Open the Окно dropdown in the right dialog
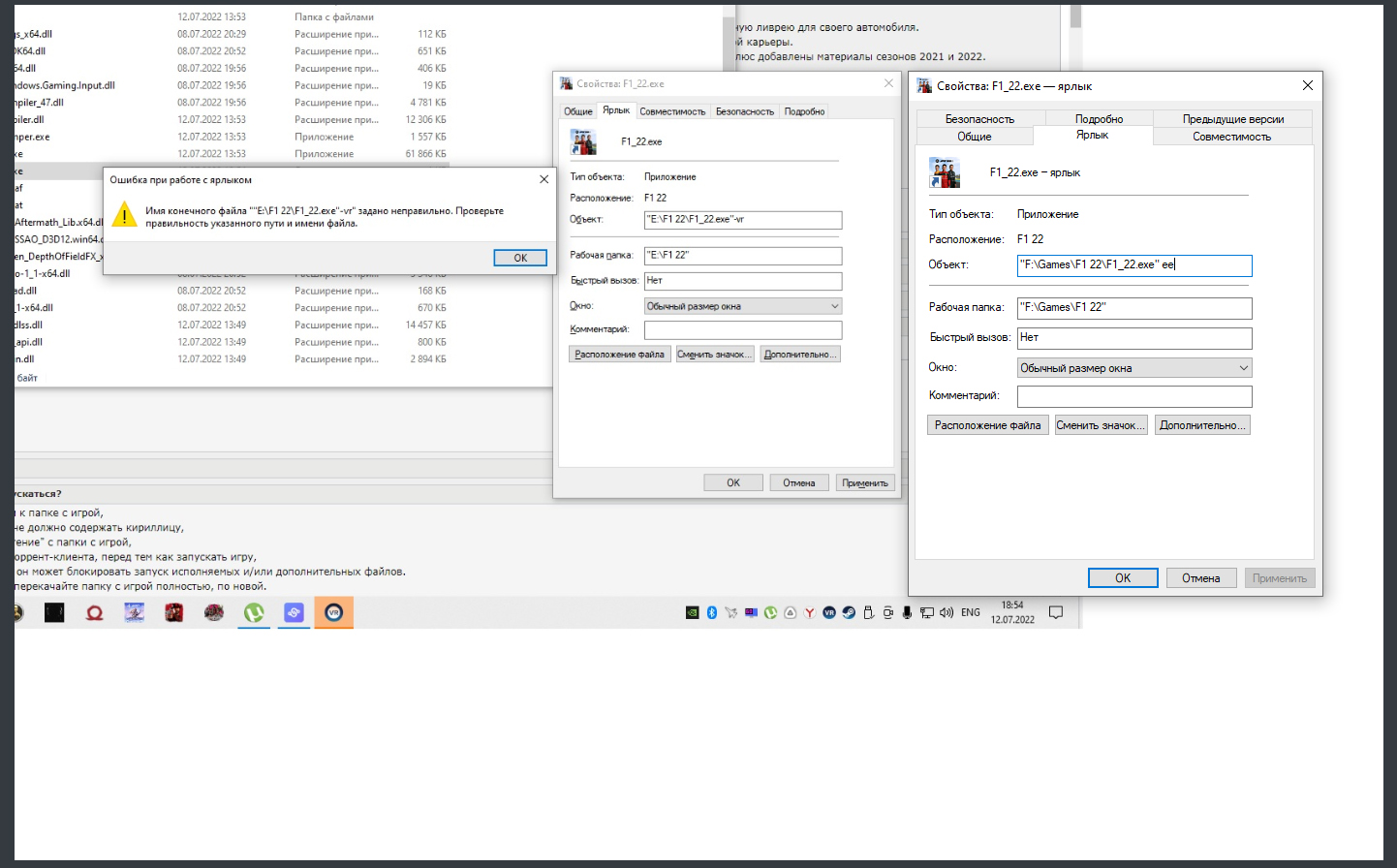 tap(1133, 368)
